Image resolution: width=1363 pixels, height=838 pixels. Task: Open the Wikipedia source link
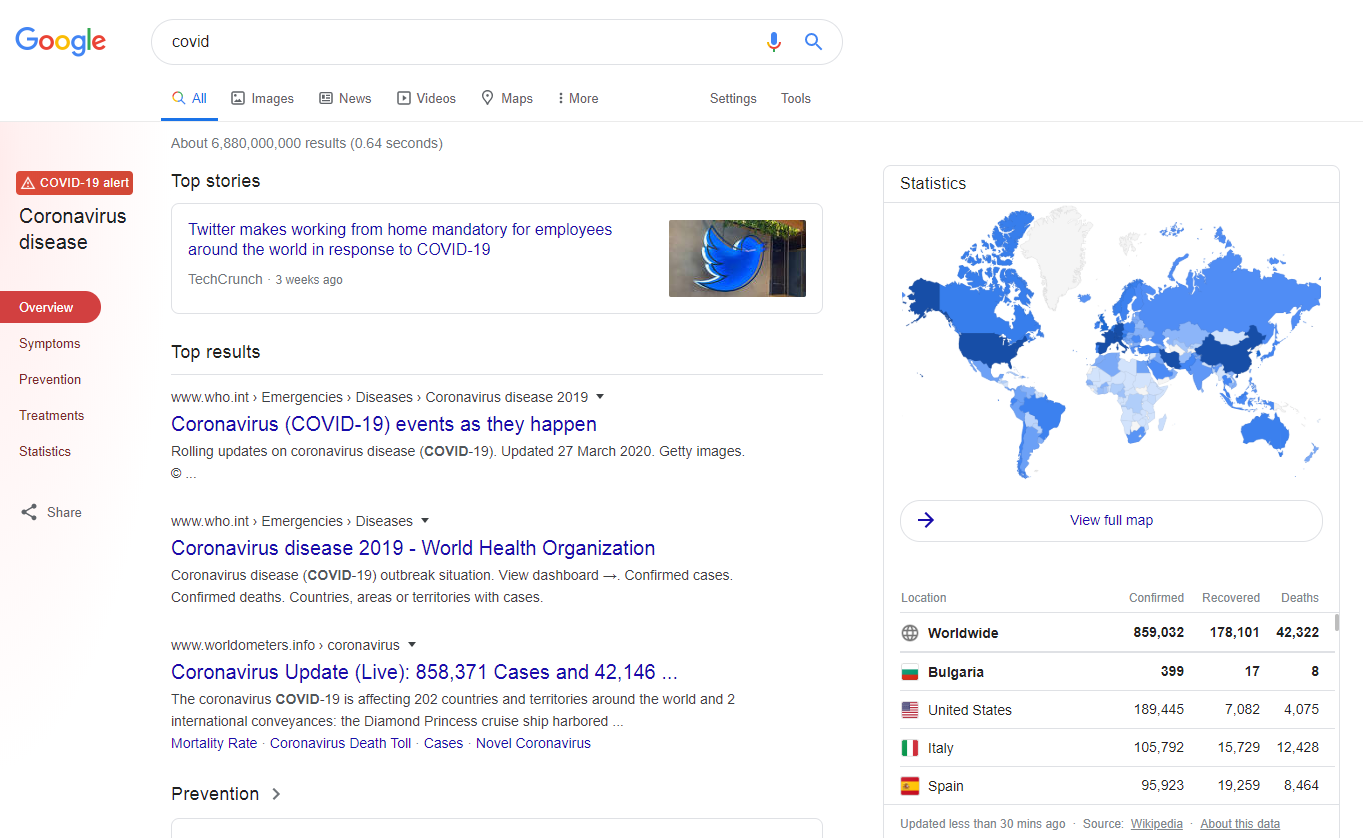tap(1156, 824)
